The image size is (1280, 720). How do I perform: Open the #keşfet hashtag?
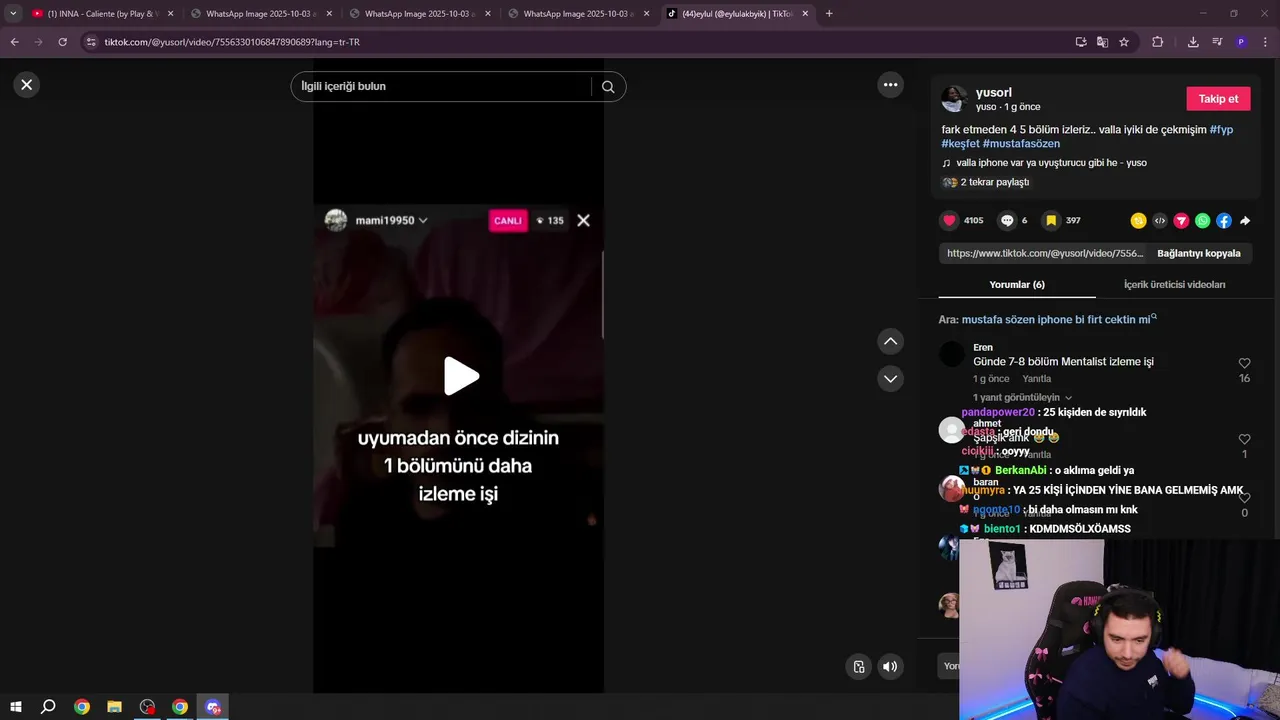960,144
